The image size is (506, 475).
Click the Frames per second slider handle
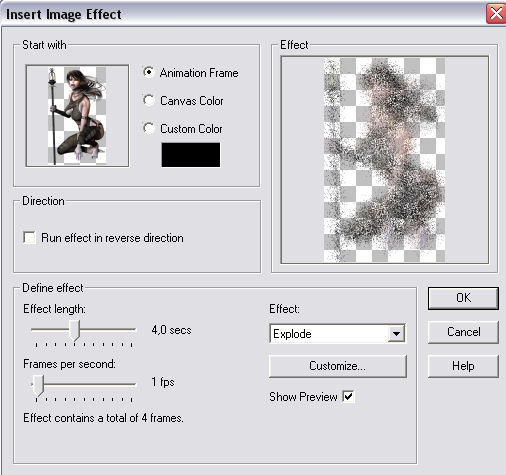pyautogui.click(x=39, y=385)
